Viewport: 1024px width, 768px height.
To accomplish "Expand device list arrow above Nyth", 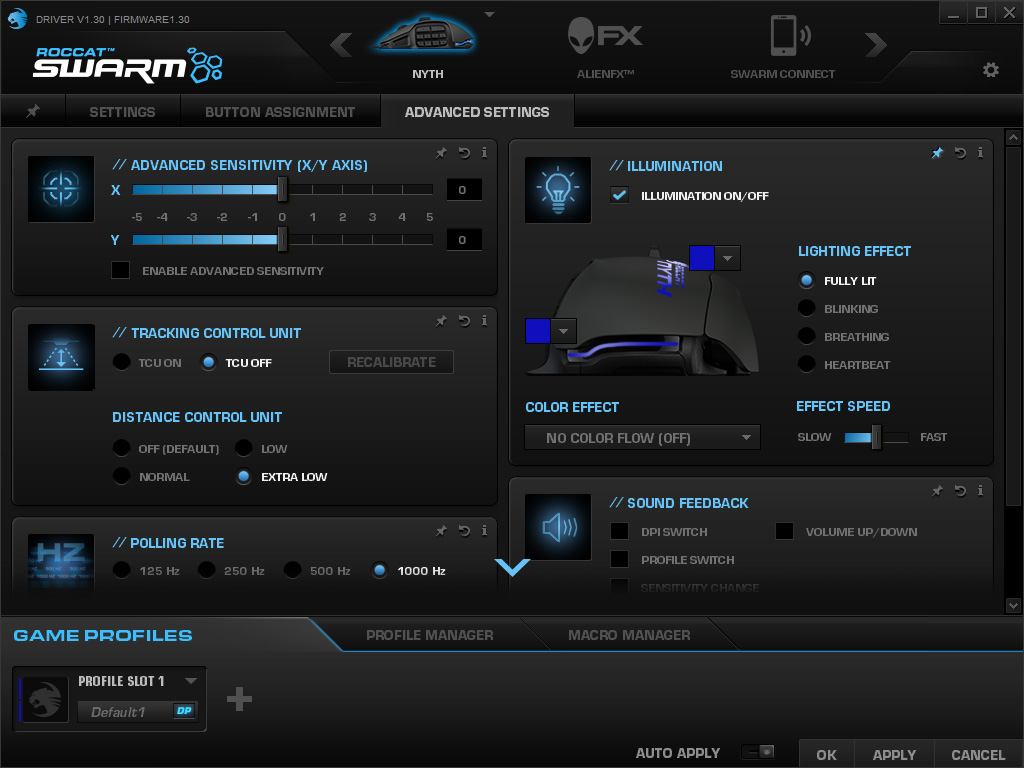I will click(x=489, y=14).
